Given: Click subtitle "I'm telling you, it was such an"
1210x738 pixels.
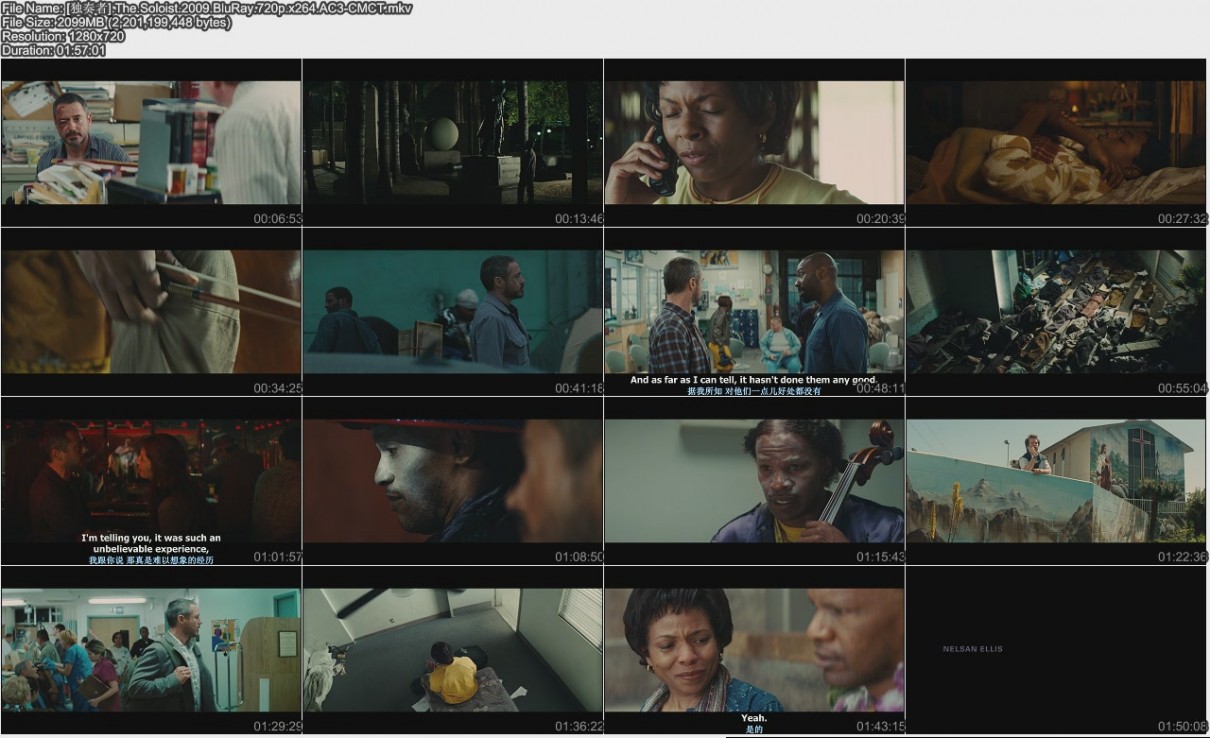Looking at the screenshot, I should (x=151, y=538).
